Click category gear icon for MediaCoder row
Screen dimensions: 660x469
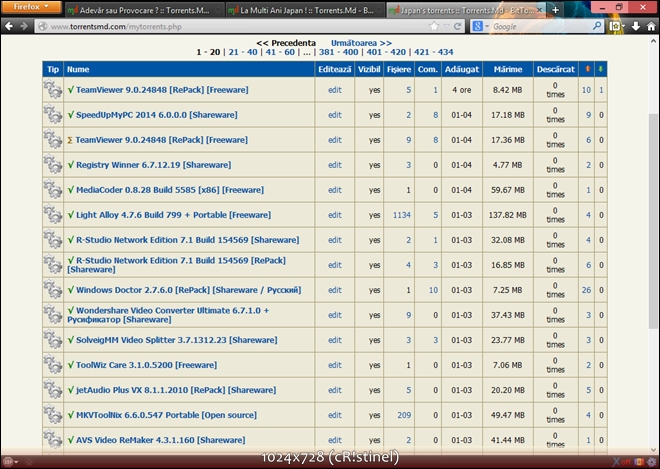[x=53, y=189]
